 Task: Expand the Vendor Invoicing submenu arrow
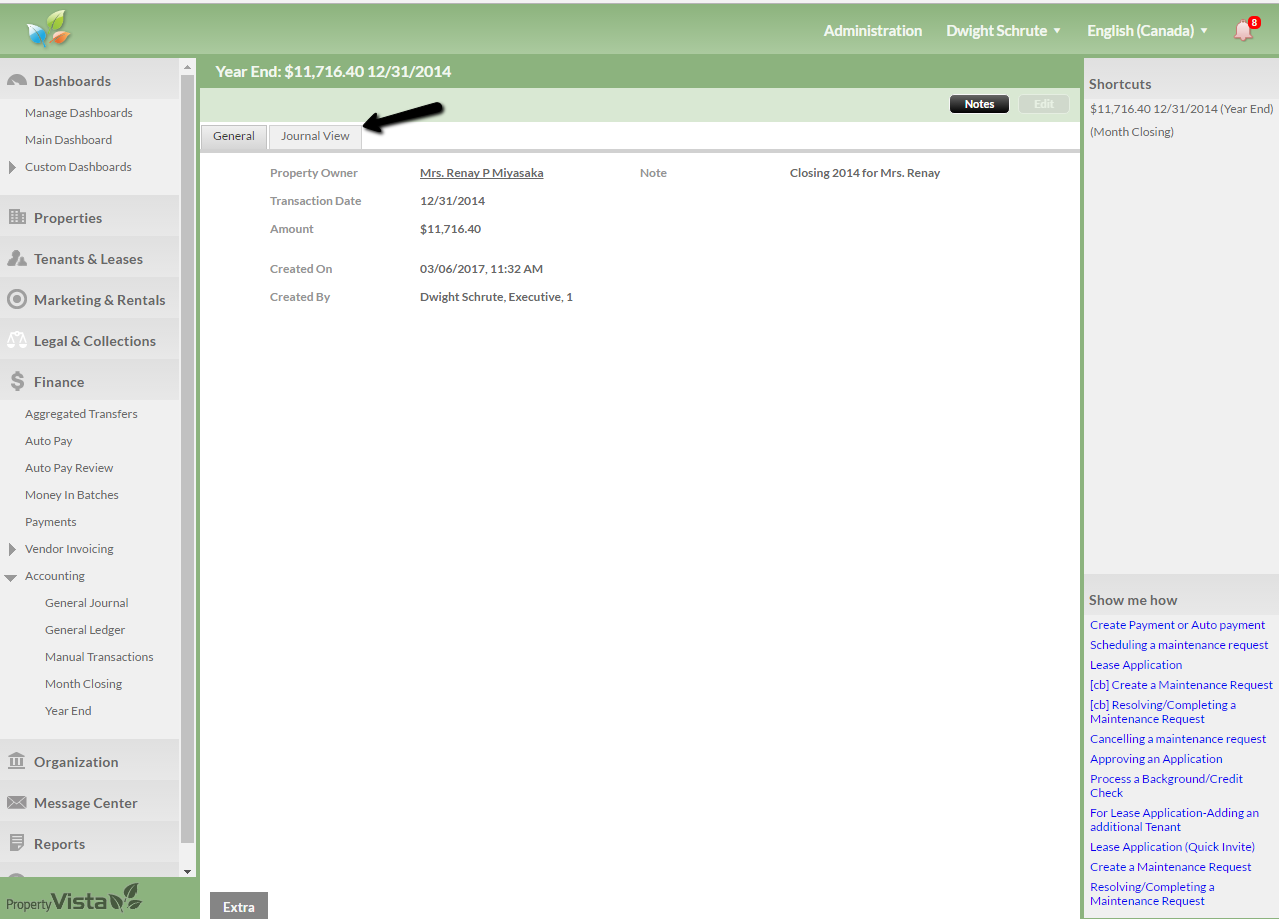[12, 549]
